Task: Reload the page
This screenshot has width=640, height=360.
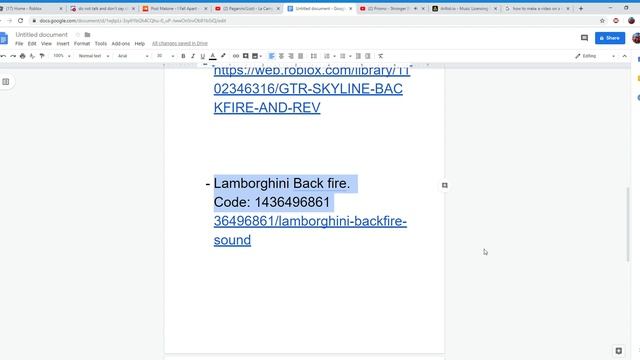Action: click(20, 20)
